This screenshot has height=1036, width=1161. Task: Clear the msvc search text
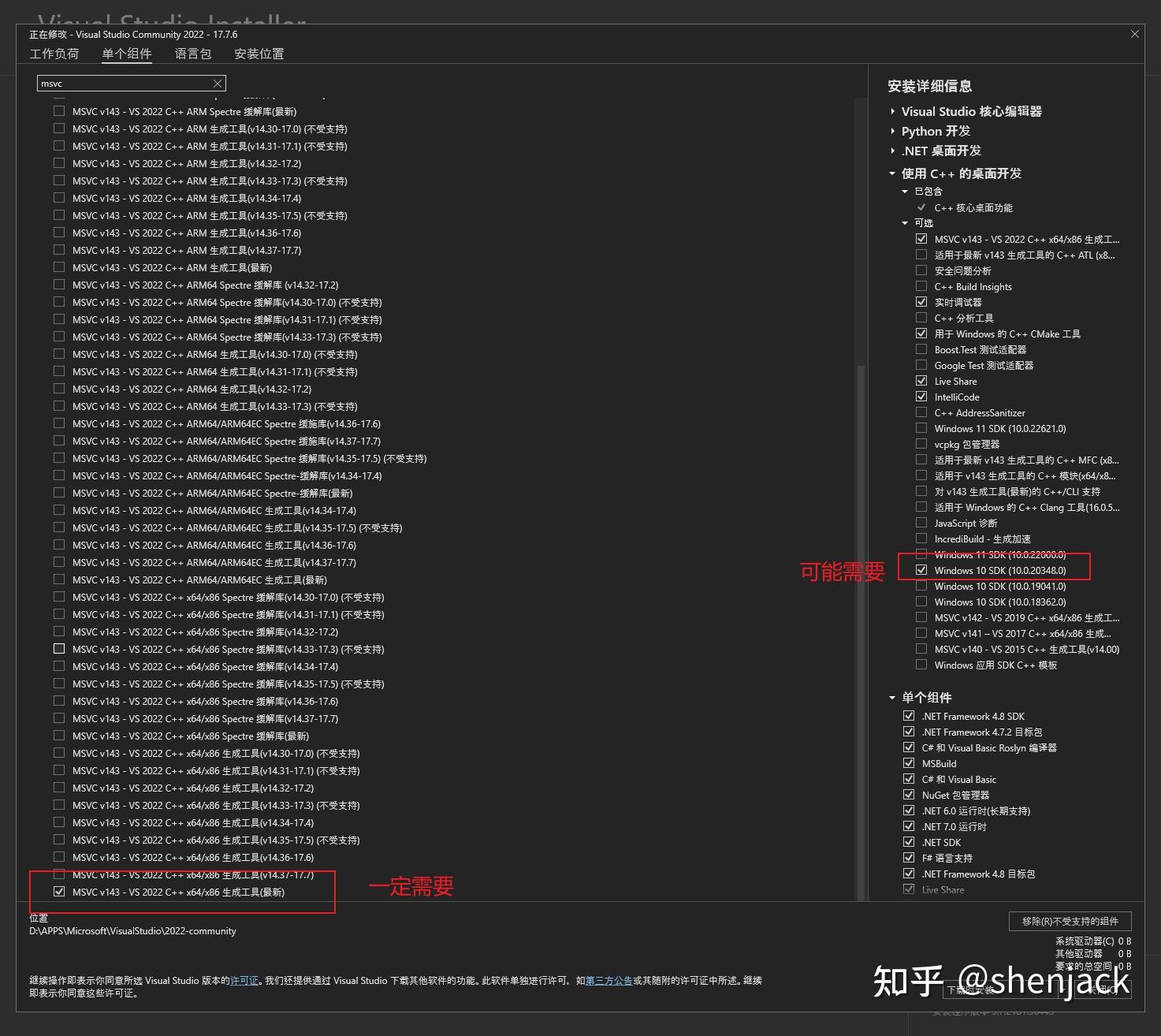pyautogui.click(x=218, y=83)
